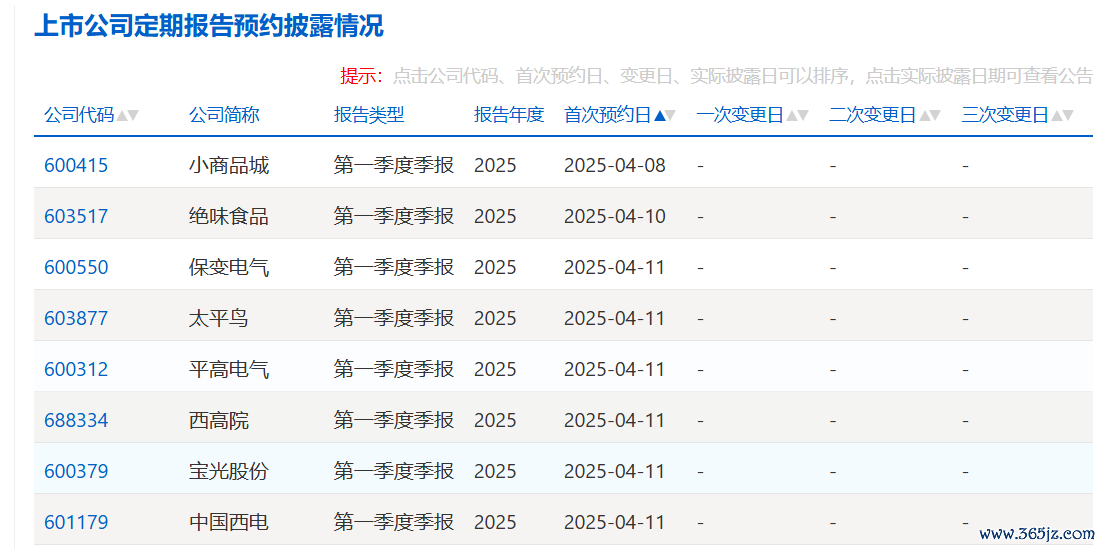Click the 报告类型 column header
Screen dimensions: 1102x549
(369, 115)
